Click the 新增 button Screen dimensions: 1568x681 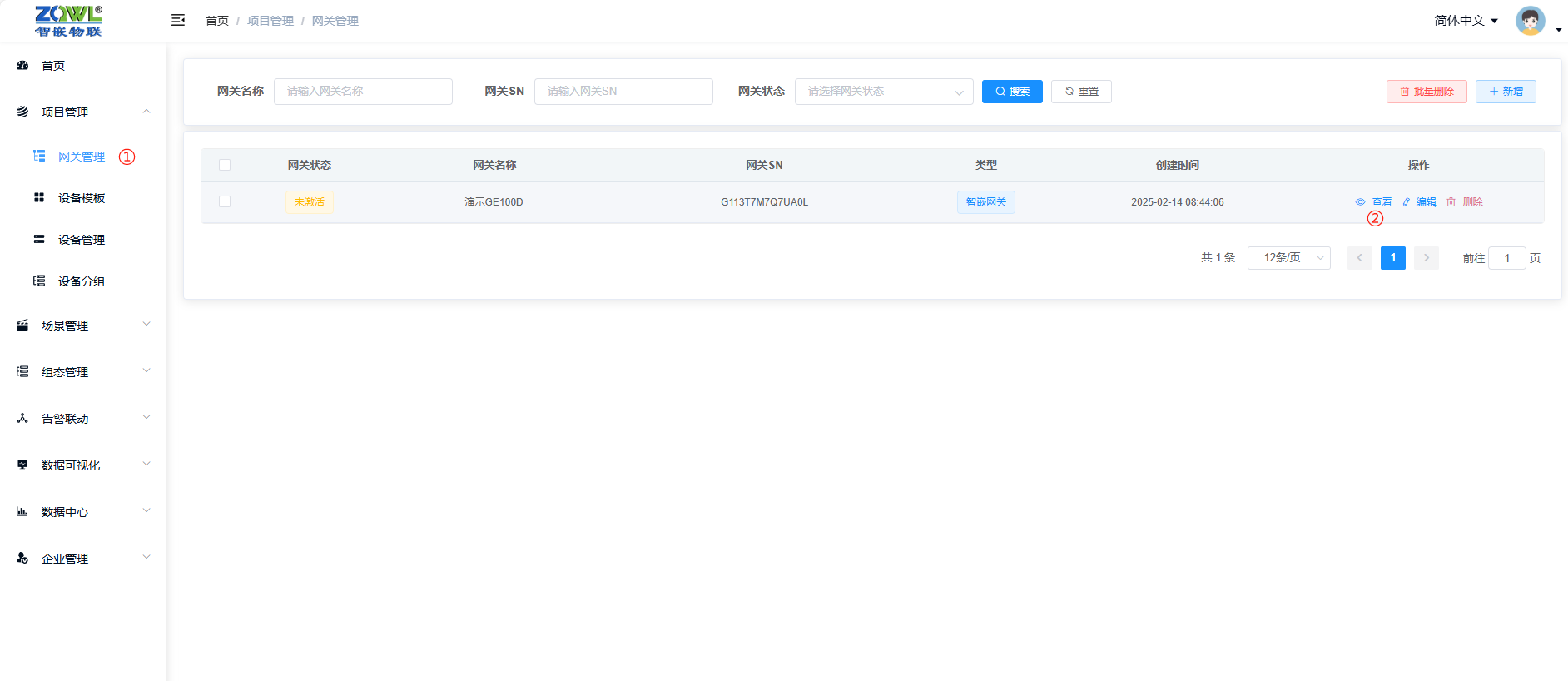(1506, 92)
